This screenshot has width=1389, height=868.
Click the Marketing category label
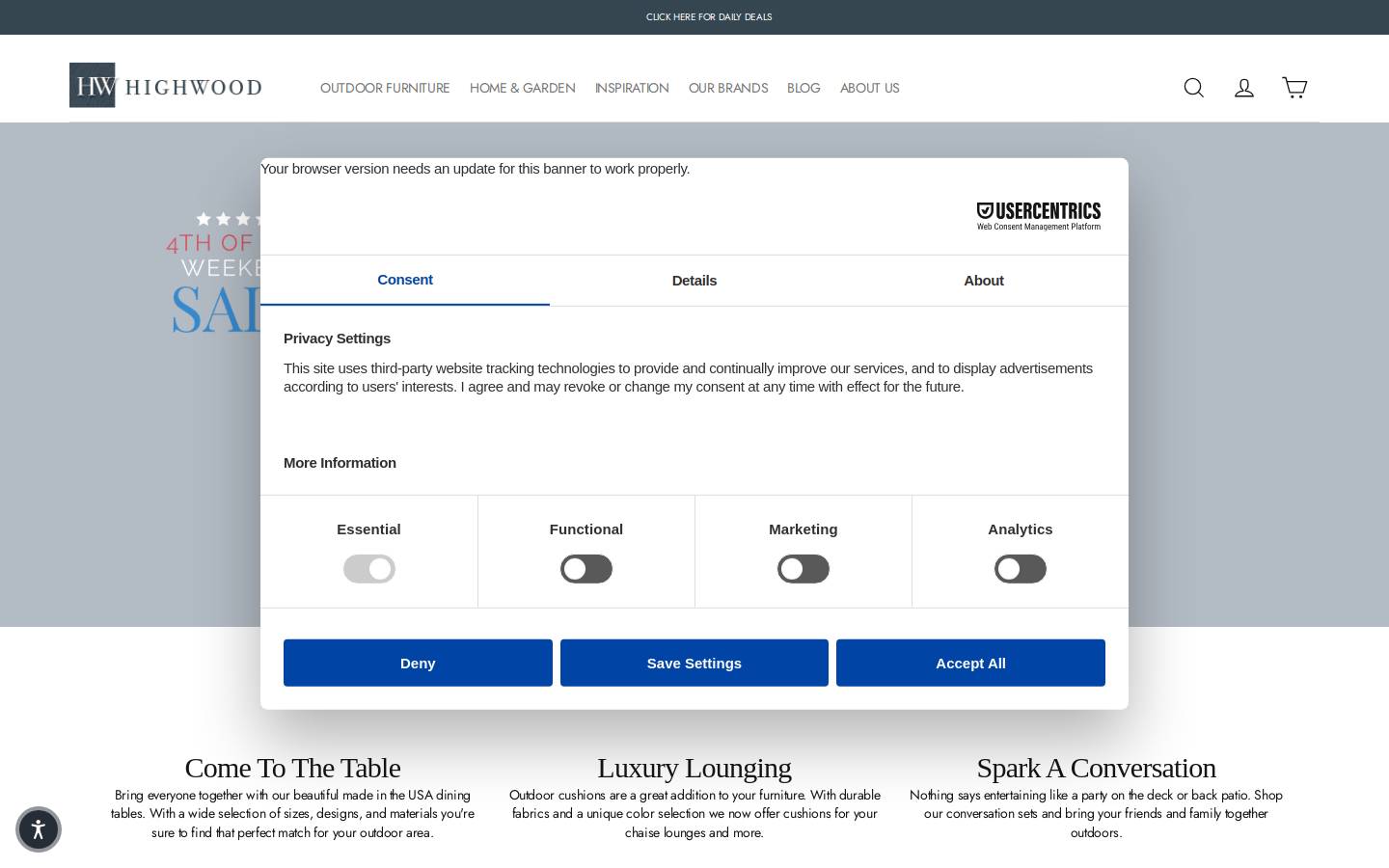coord(803,529)
